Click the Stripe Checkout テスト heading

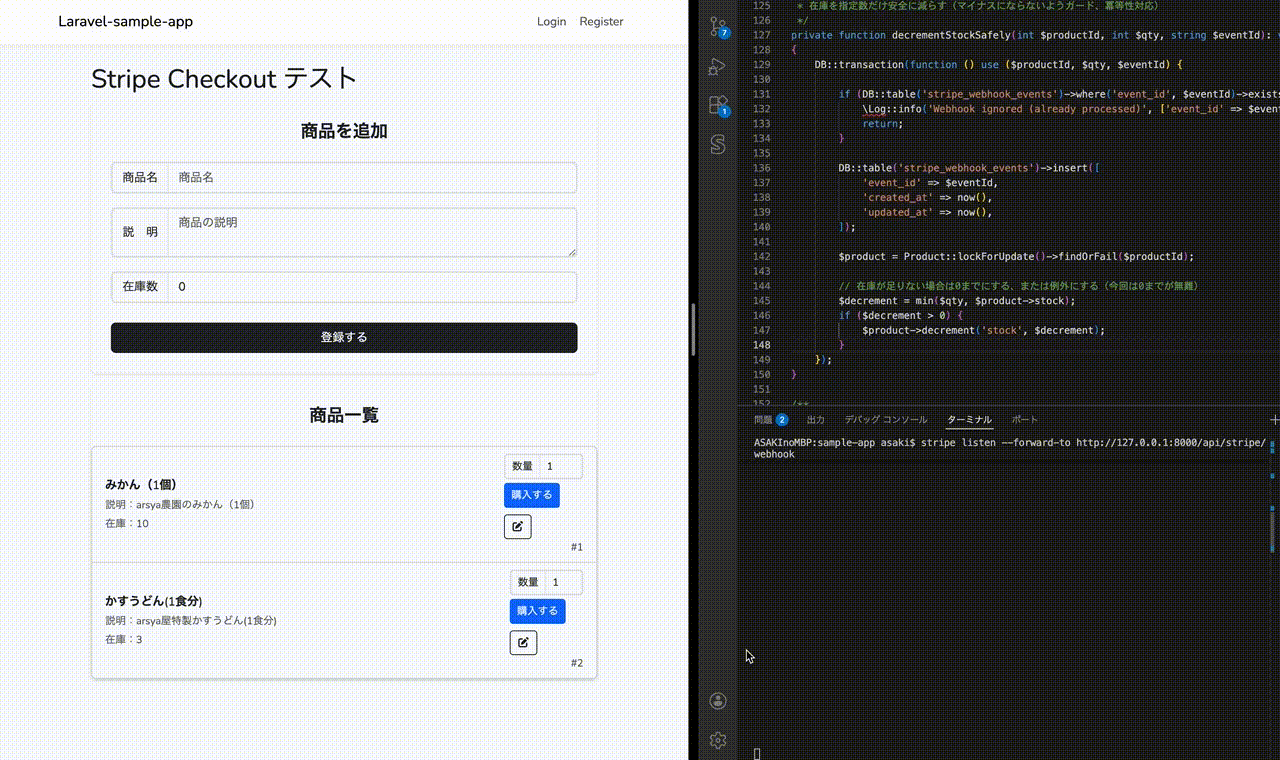pos(224,79)
